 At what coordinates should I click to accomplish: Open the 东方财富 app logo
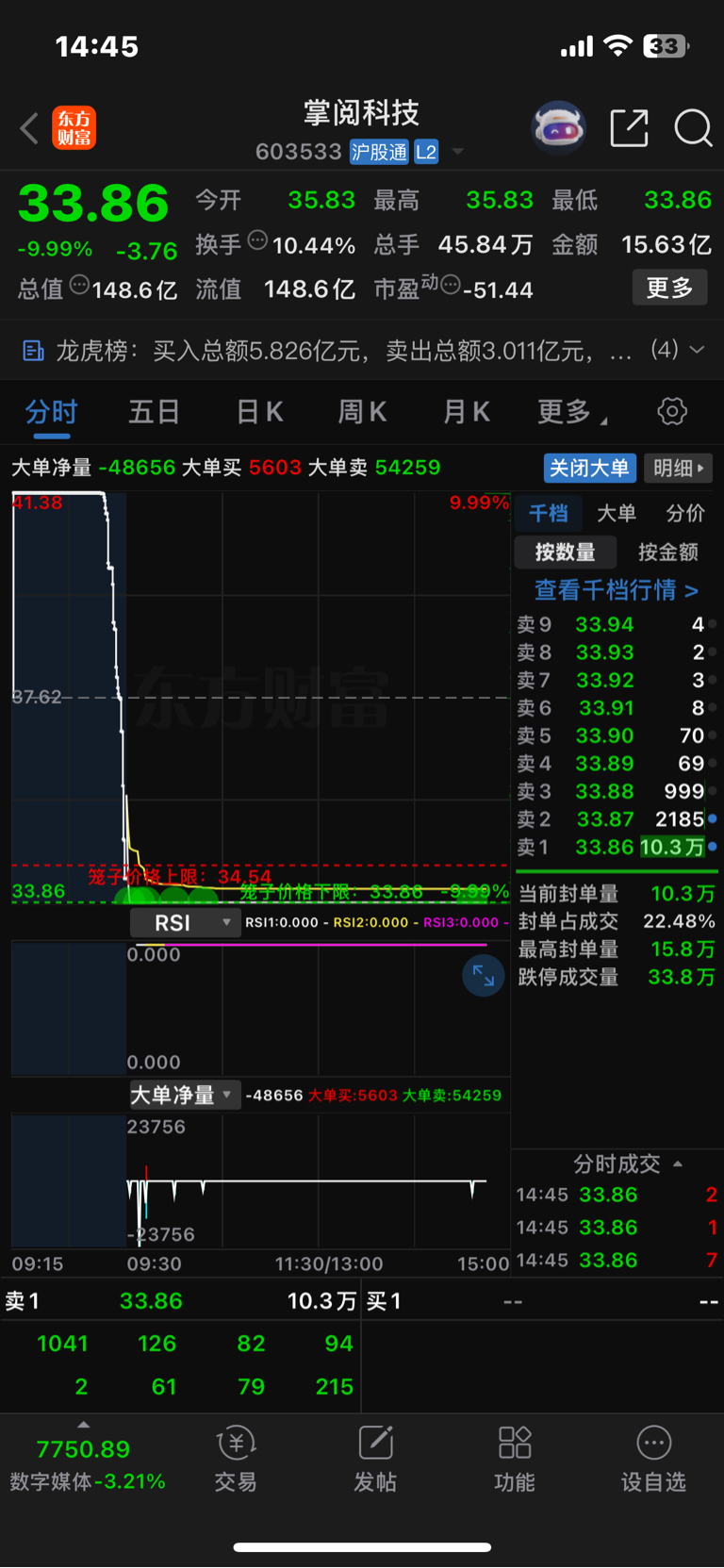pos(74,128)
